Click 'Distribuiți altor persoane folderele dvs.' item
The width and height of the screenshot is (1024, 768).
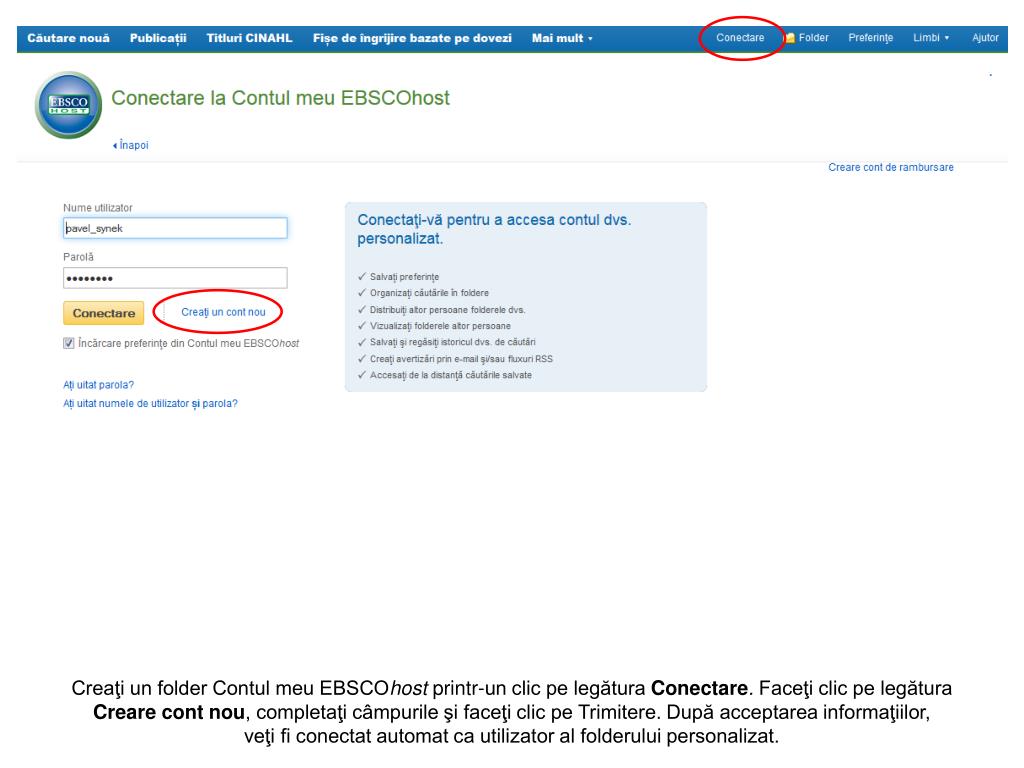447,310
